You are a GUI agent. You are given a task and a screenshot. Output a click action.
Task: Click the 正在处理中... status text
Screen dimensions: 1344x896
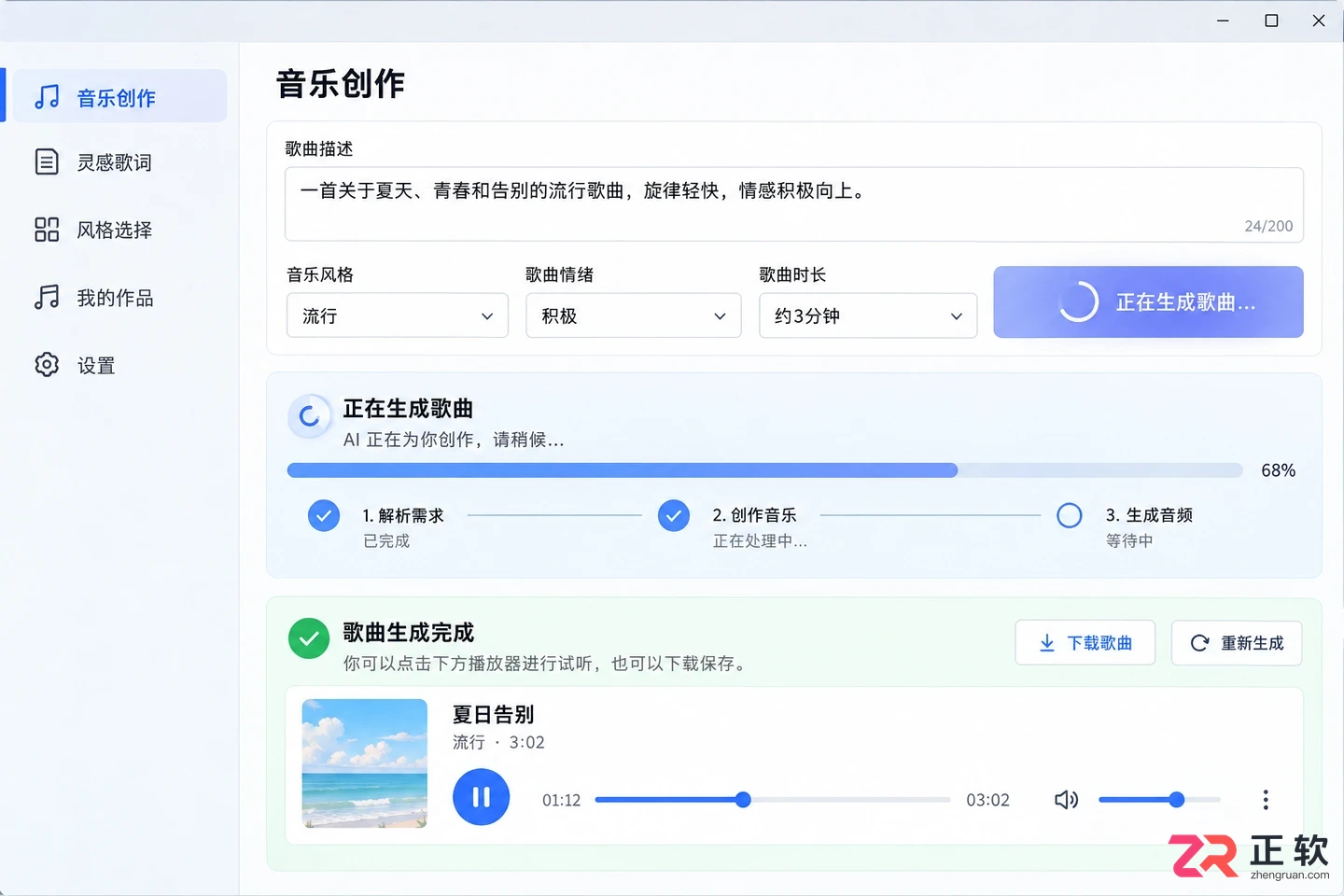click(760, 541)
